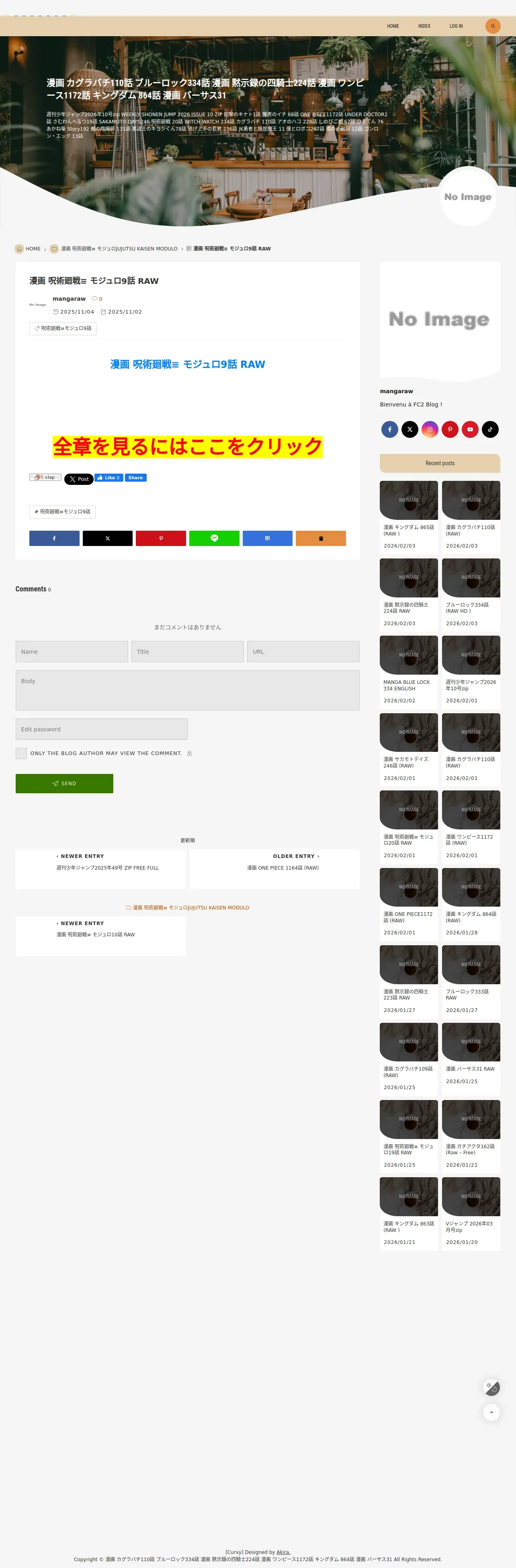
Task: Open the HOME menu item
Action: click(x=393, y=26)
